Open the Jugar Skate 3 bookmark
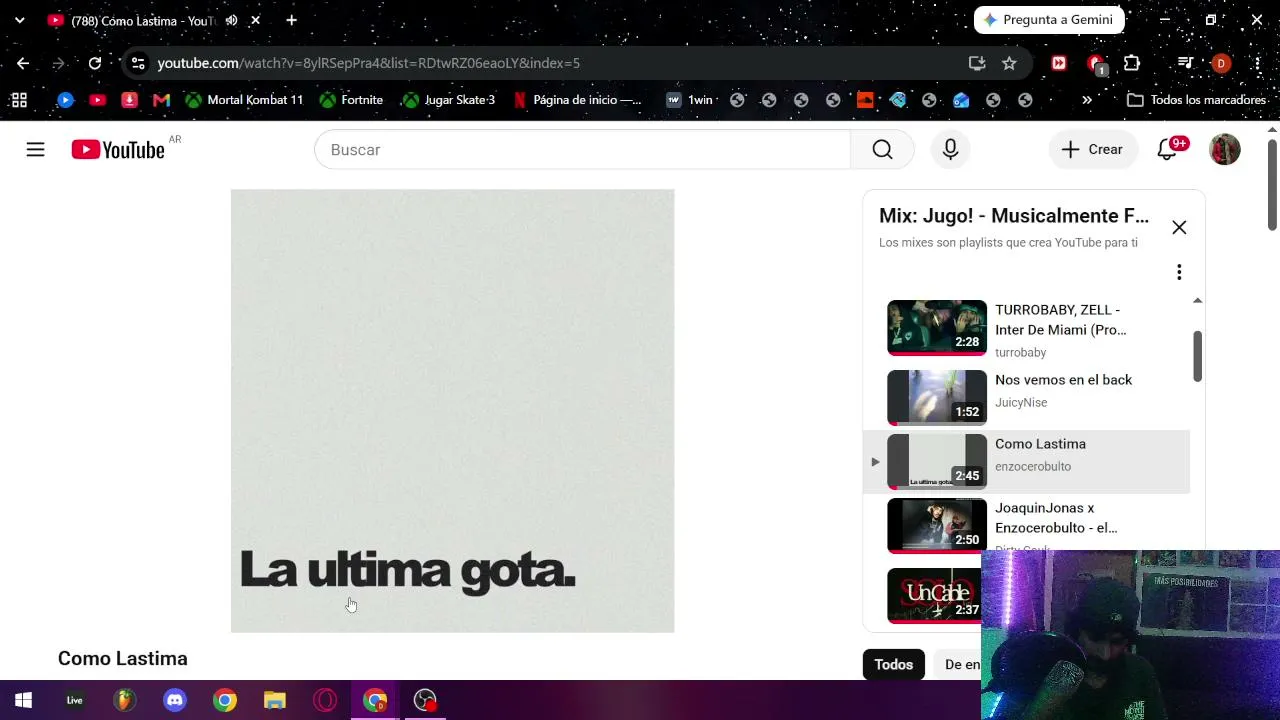Viewport: 1280px width, 720px height. tap(448, 100)
